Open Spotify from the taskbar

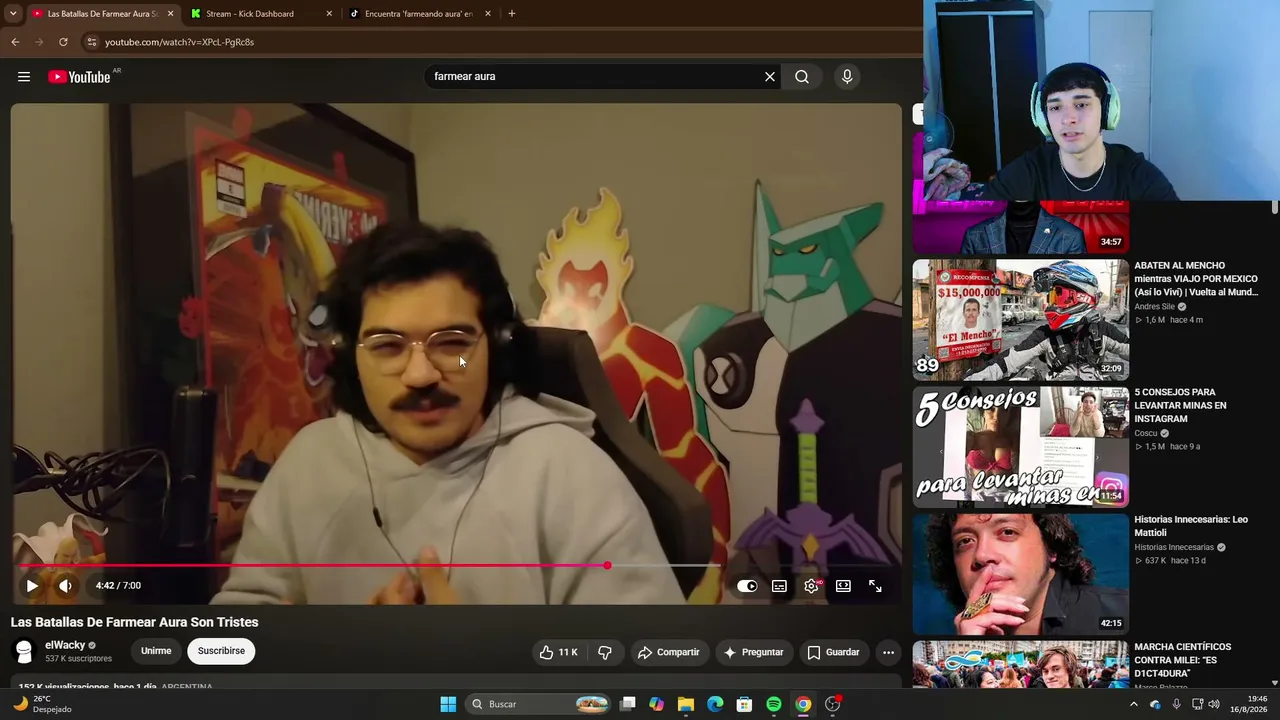click(x=774, y=704)
